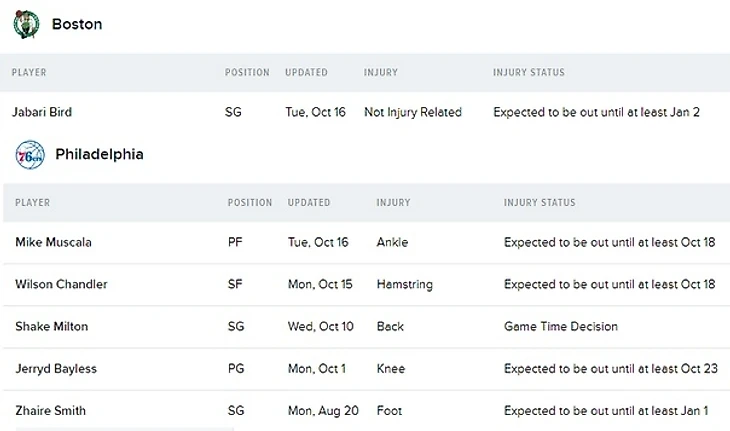Open player Wilson Chandler
The width and height of the screenshot is (730, 431).
pos(61,284)
